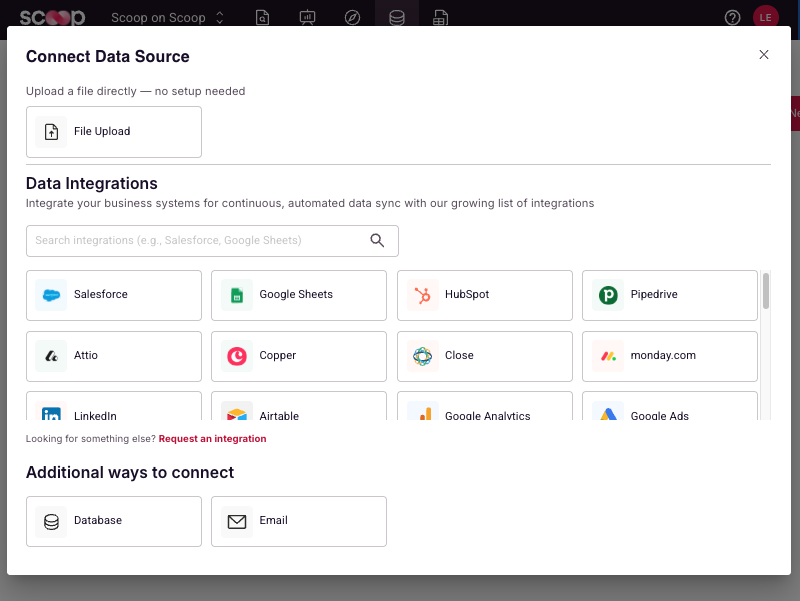Click the magnifying glass in the search field

coord(377,240)
